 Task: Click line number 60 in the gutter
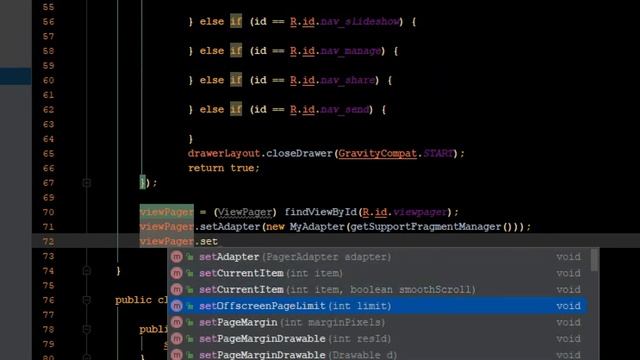click(48, 80)
